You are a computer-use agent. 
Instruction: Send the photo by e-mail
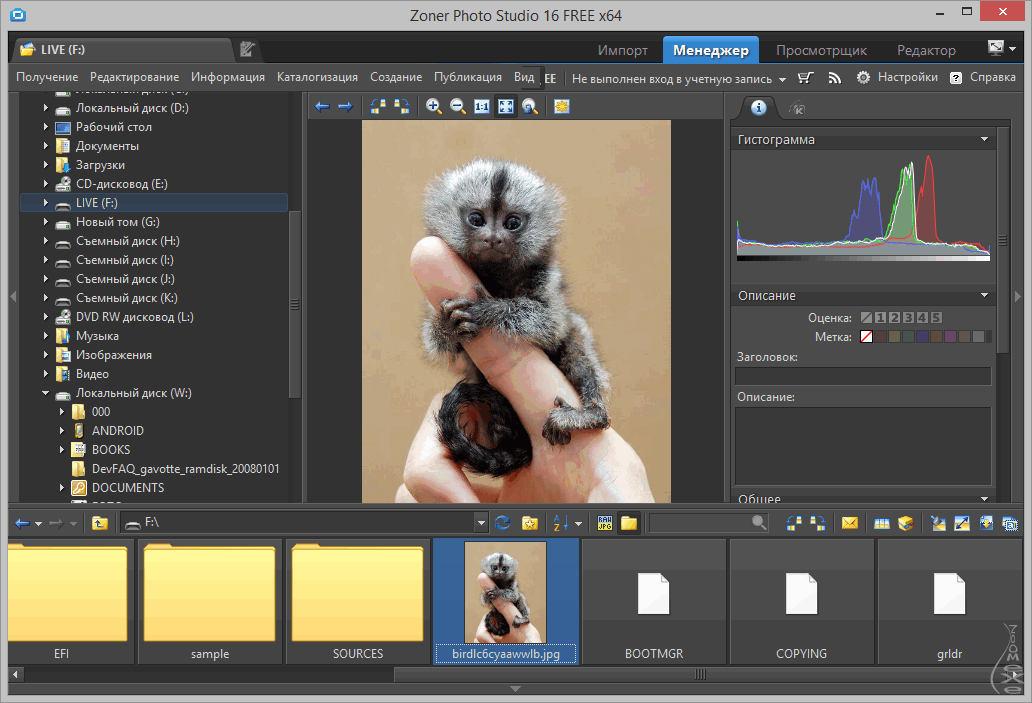pos(850,523)
